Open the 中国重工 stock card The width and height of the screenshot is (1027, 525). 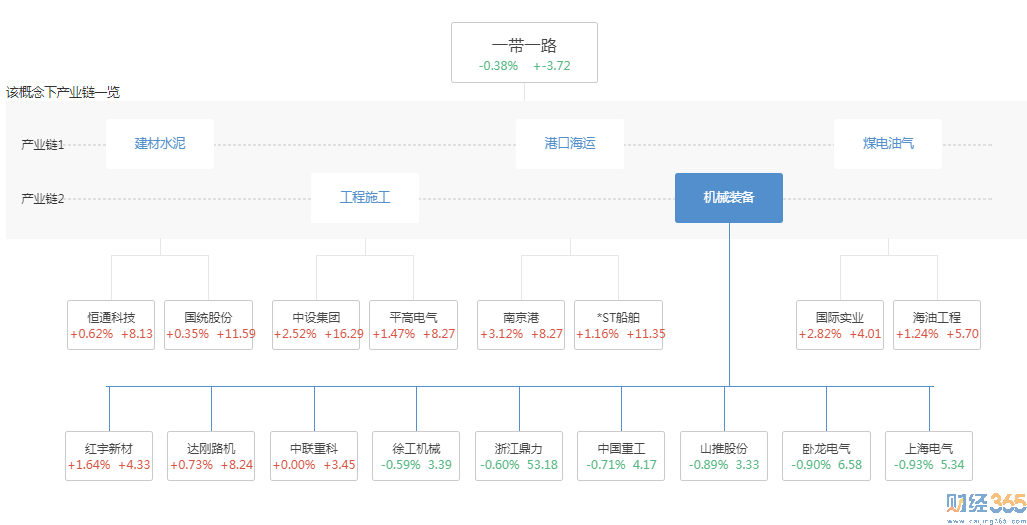(x=621, y=456)
